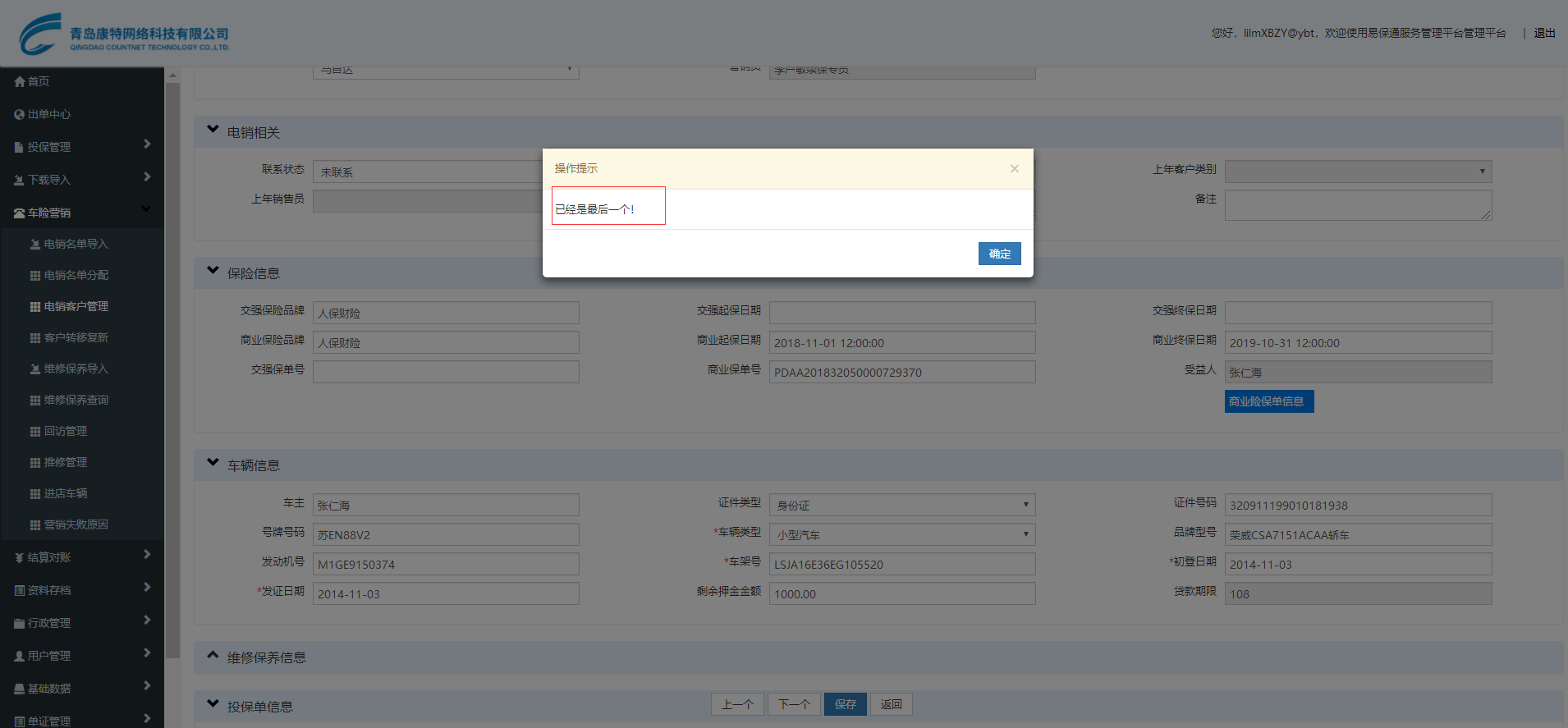Expand the 维修保养信息 section chevron
This screenshot has height=728, width=1568.
click(x=213, y=655)
